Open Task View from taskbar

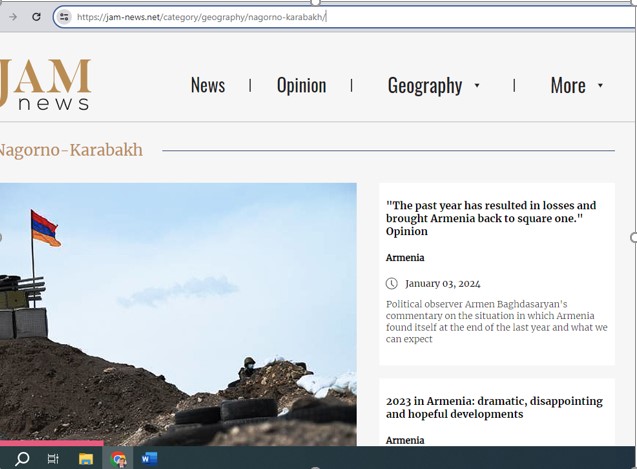coord(53,459)
